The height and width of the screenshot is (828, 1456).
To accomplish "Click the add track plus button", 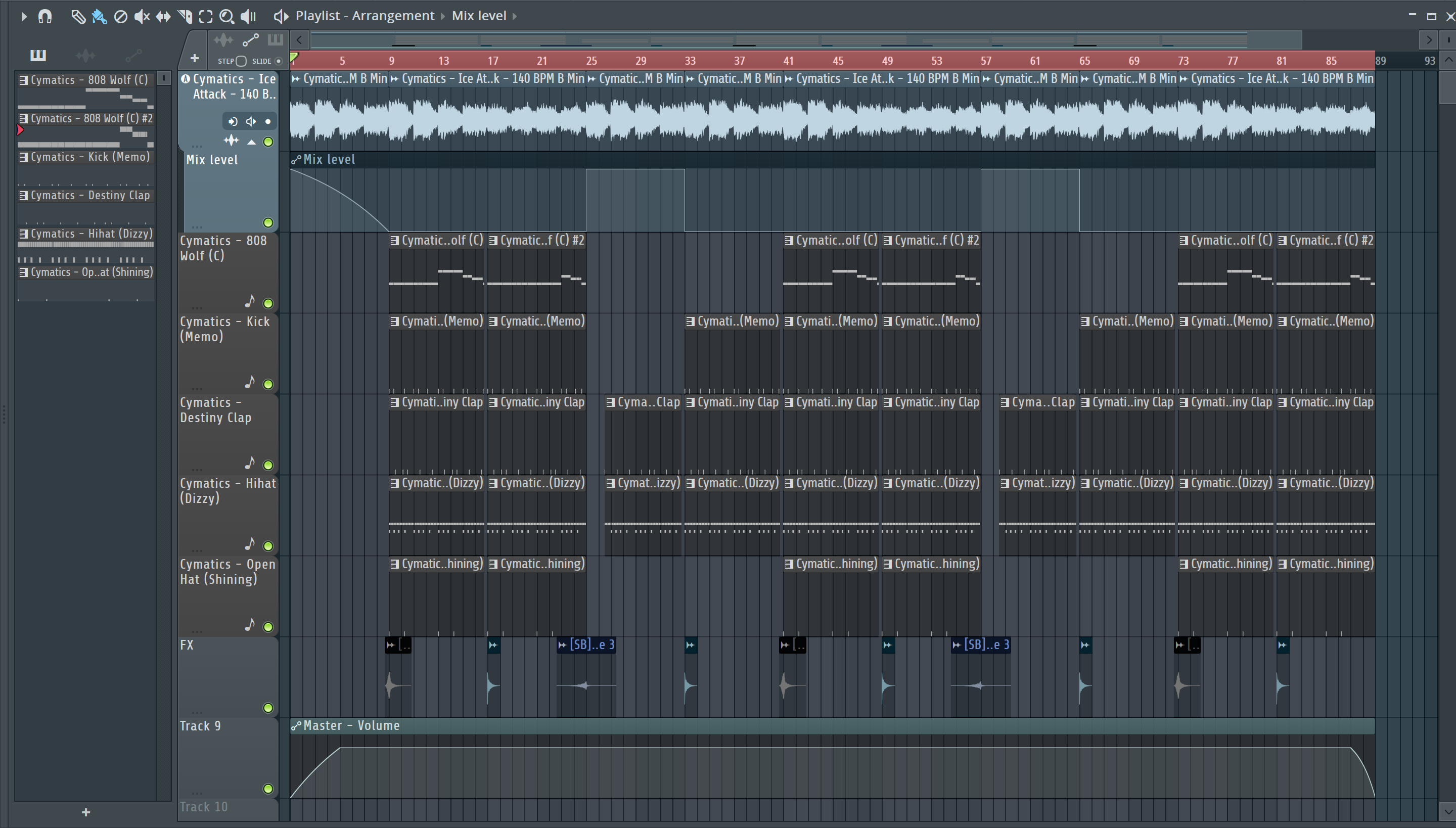I will click(195, 59).
